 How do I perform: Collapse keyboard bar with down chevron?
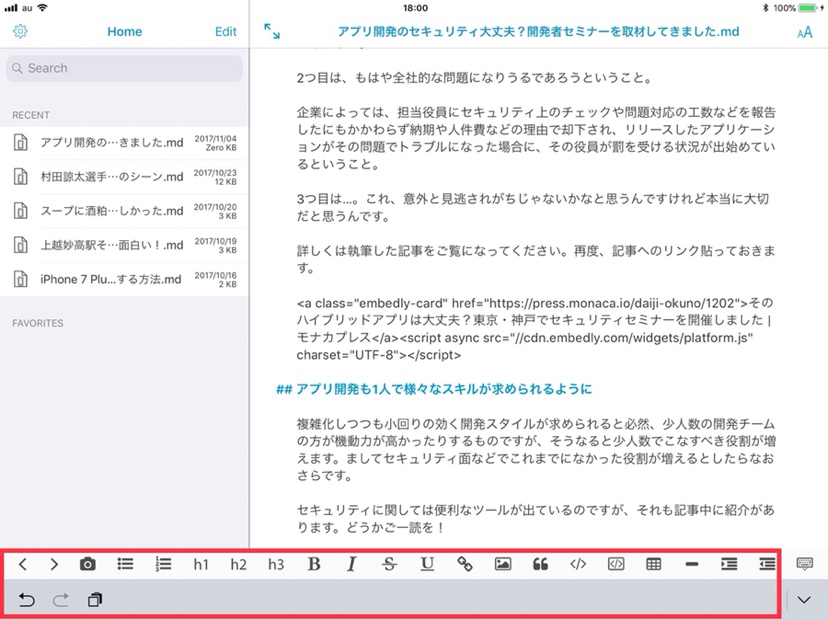pos(804,600)
